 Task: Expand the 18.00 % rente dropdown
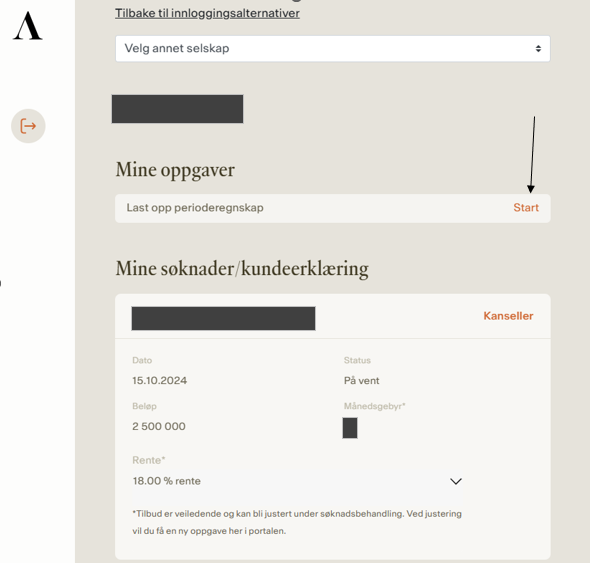tap(297, 481)
